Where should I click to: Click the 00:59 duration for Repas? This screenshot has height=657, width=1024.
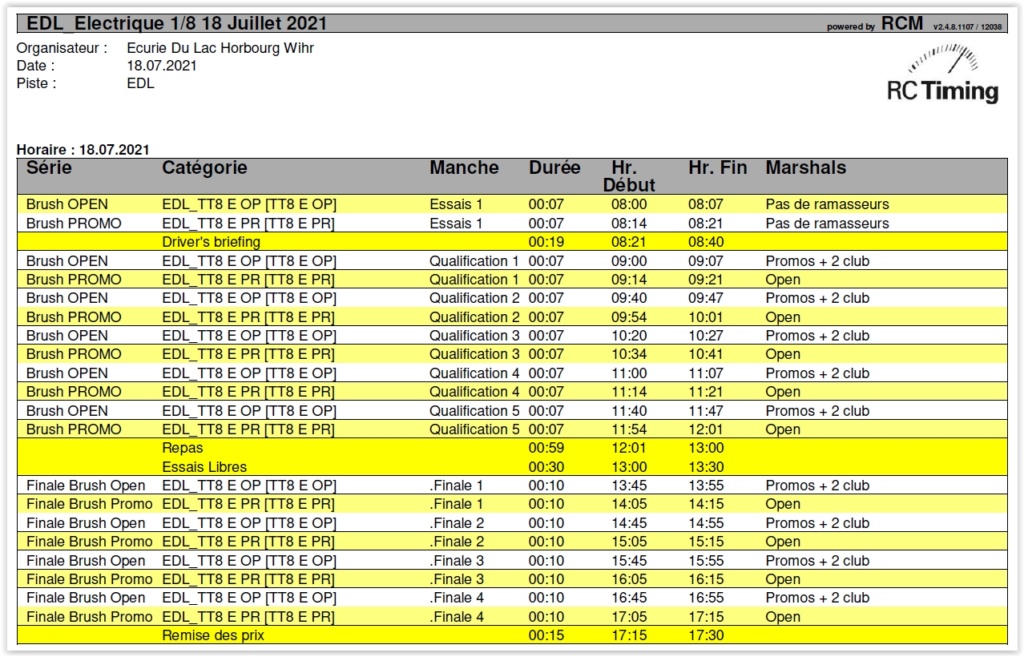coord(546,448)
